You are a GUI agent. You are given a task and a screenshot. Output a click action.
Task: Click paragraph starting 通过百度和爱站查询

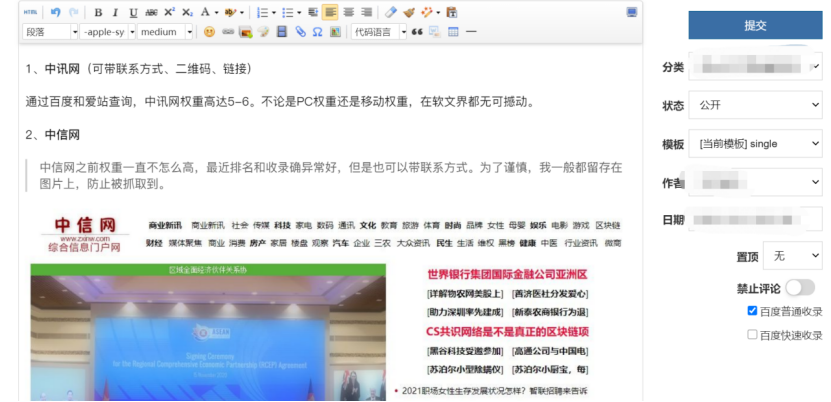279,102
